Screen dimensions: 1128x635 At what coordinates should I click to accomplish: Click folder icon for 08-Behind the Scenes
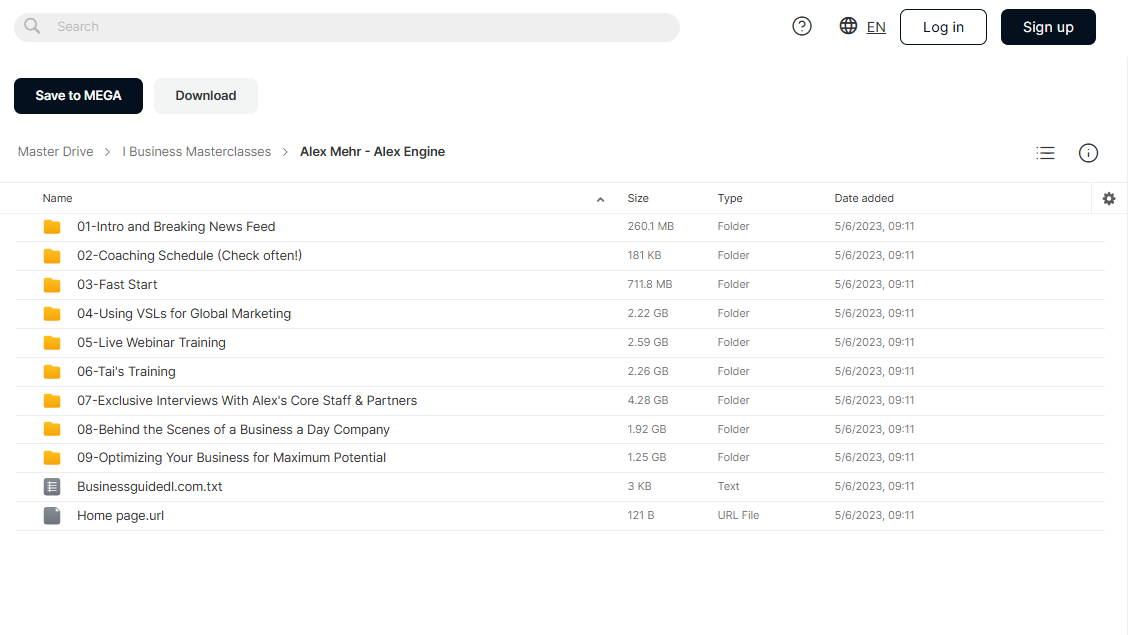click(52, 429)
